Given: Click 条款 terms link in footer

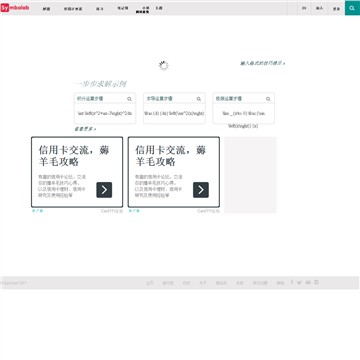Looking at the screenshot, I should (x=240, y=283).
